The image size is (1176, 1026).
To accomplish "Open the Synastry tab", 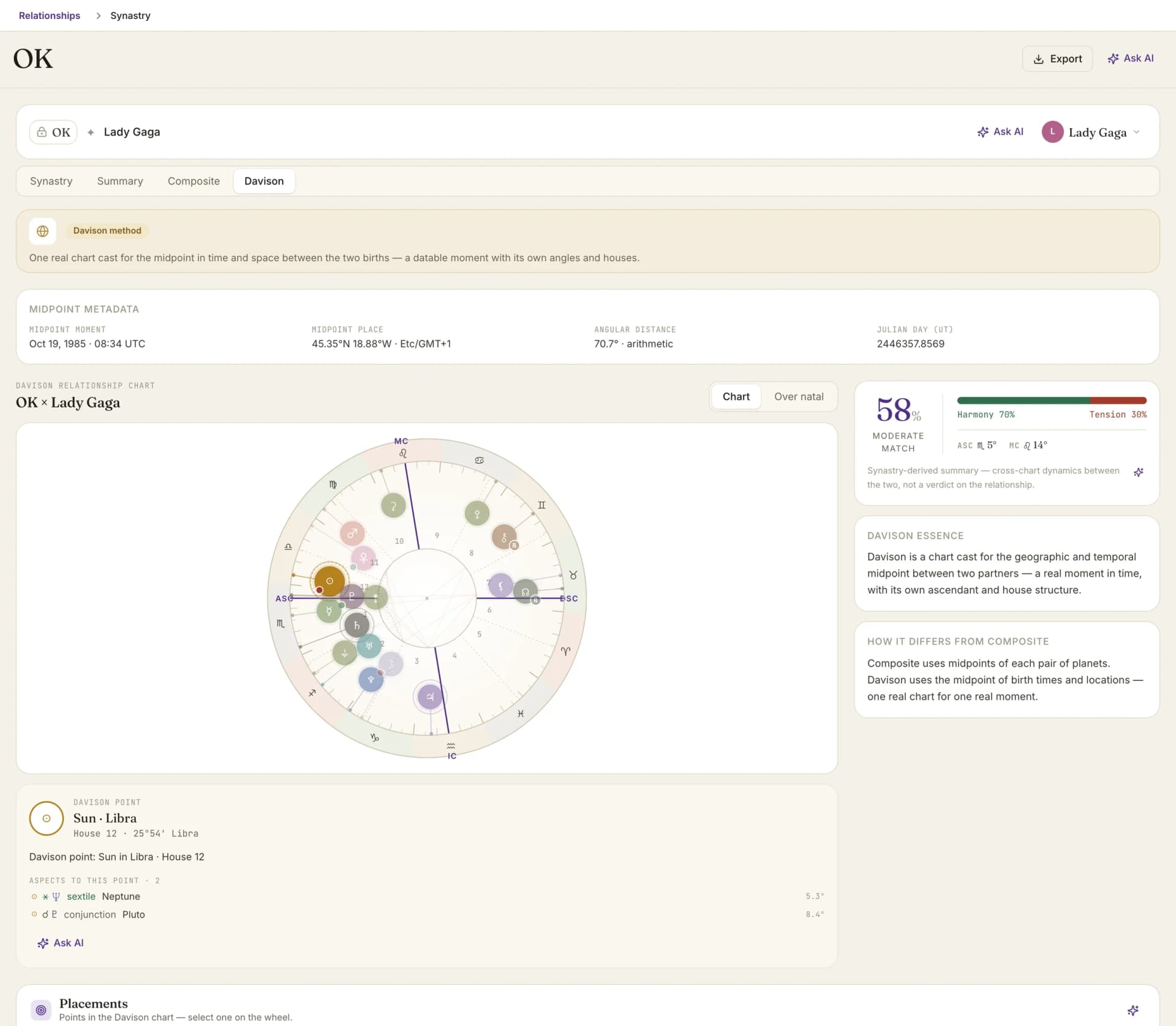I will 51,181.
